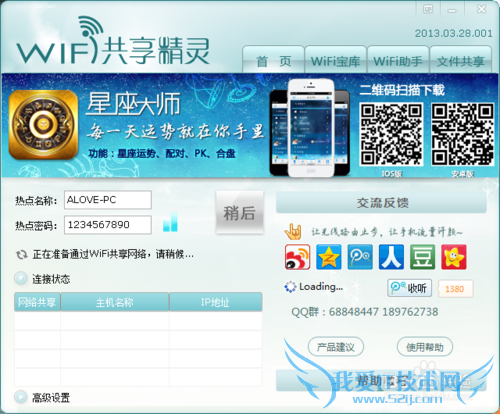Screen dimensions: 500x414
Task: Switch to the 文件共享 tab
Action: [x=461, y=60]
